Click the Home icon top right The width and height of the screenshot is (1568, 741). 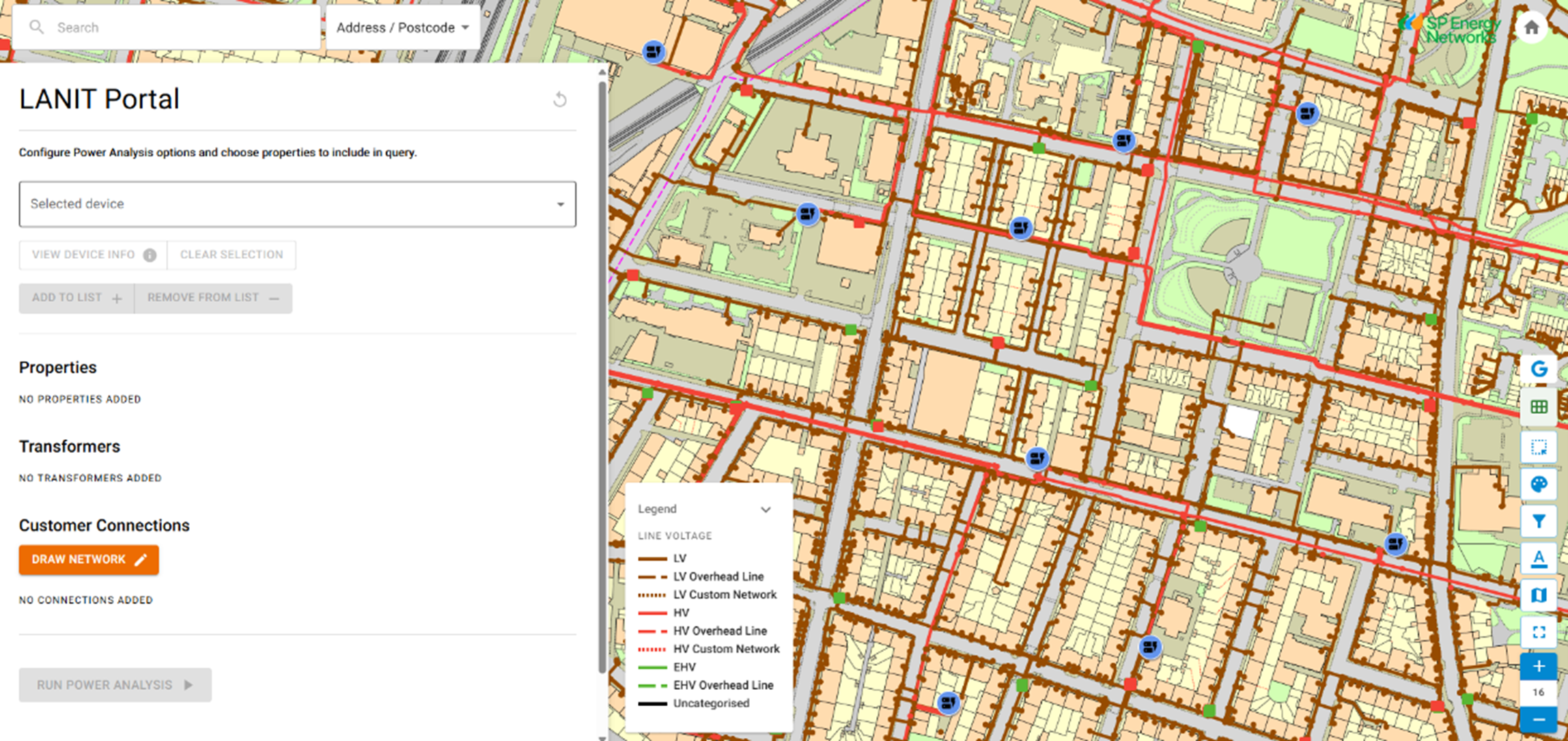[x=1532, y=27]
